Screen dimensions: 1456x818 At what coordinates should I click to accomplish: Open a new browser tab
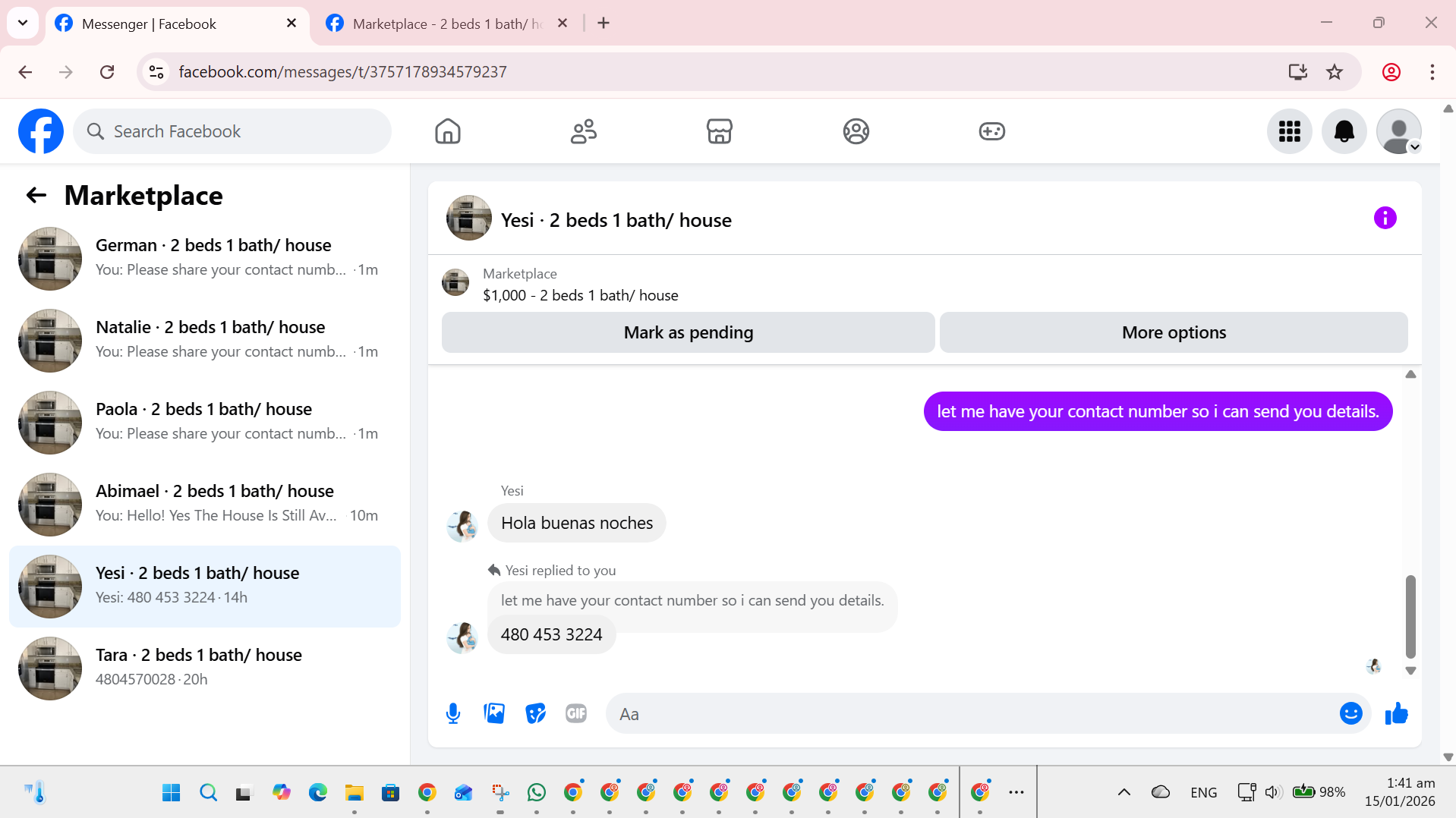pyautogui.click(x=604, y=24)
